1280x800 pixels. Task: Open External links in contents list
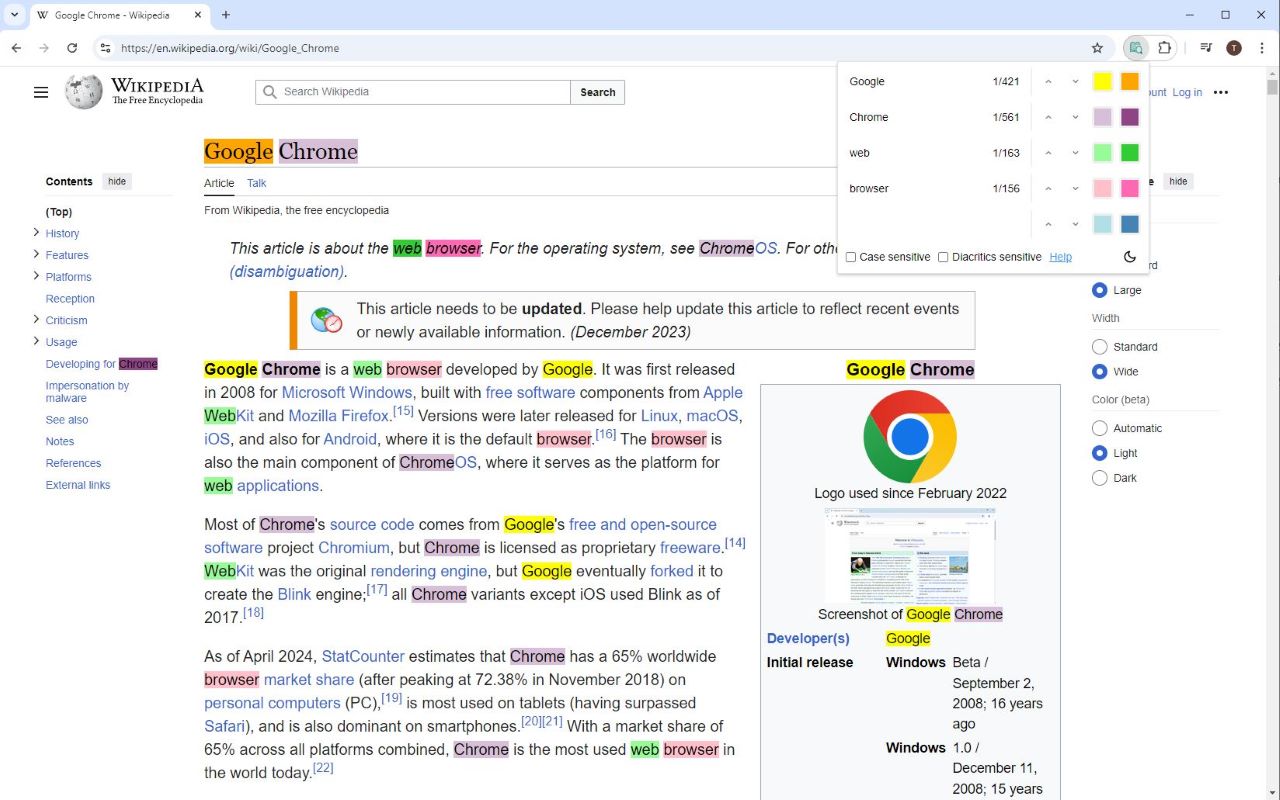[x=78, y=485]
